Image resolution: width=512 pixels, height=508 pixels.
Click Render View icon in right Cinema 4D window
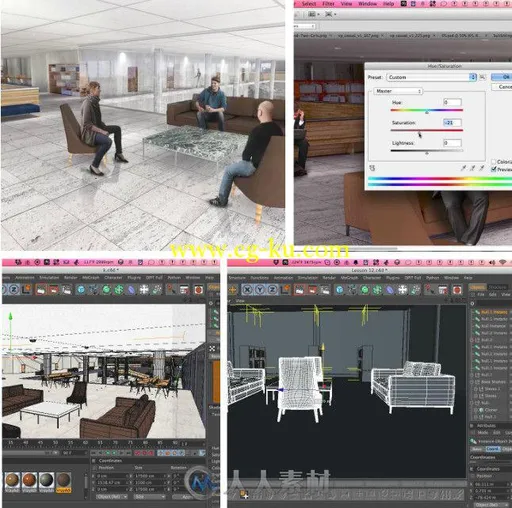(299, 290)
